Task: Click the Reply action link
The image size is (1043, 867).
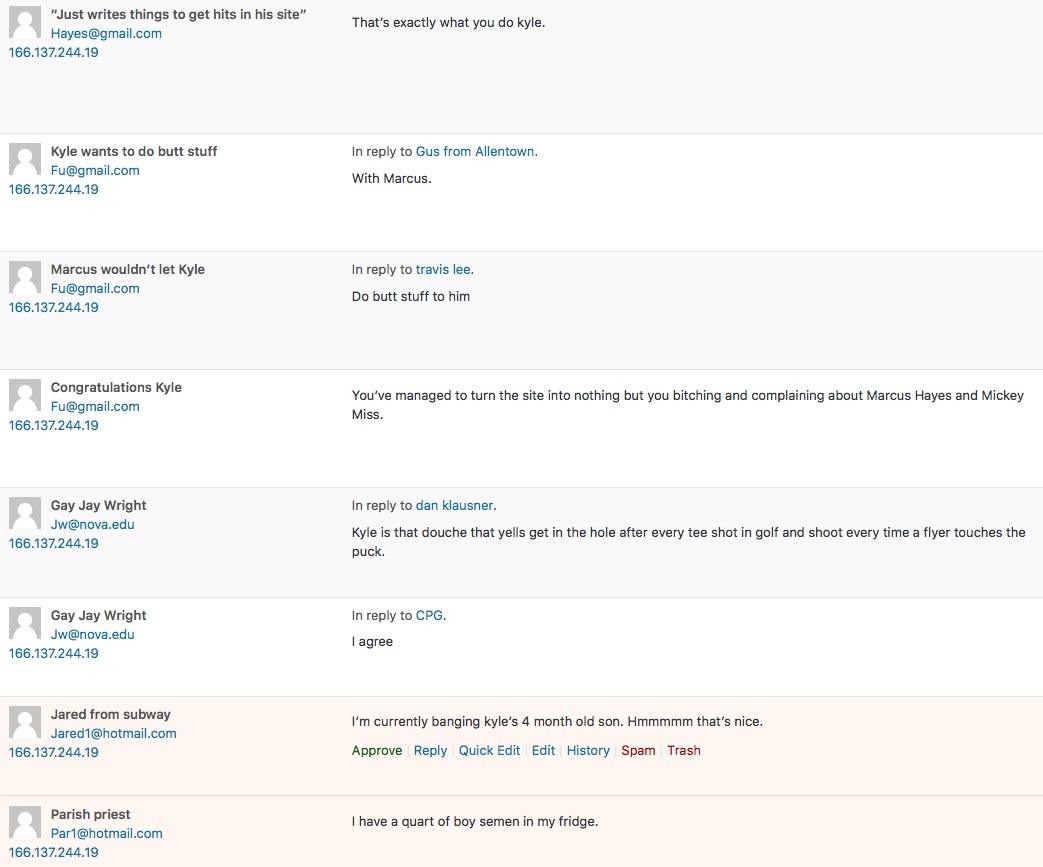Action: pos(430,751)
